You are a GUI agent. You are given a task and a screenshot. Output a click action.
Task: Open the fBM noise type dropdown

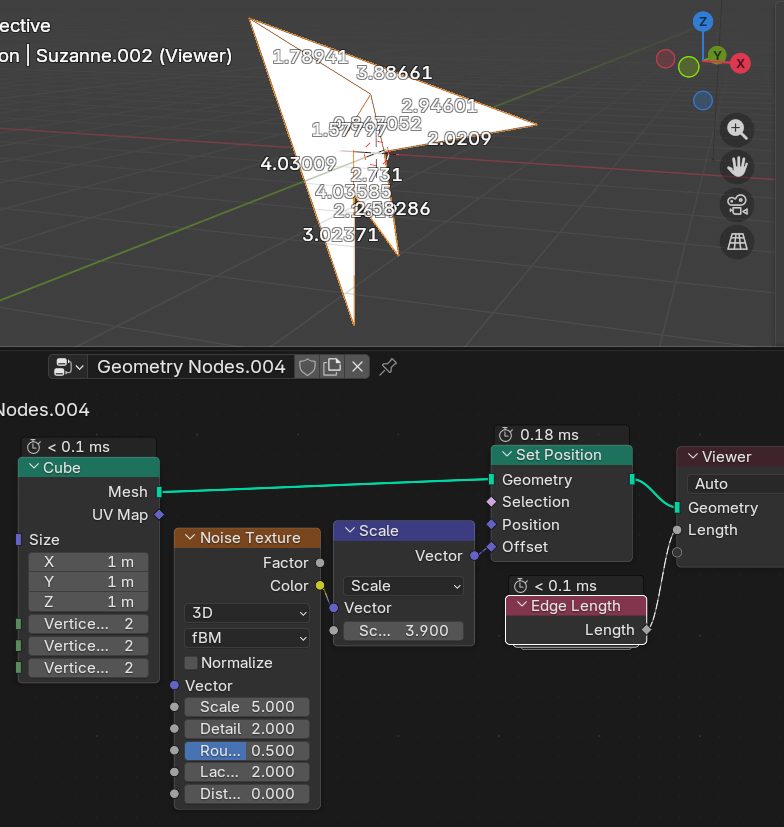247,637
